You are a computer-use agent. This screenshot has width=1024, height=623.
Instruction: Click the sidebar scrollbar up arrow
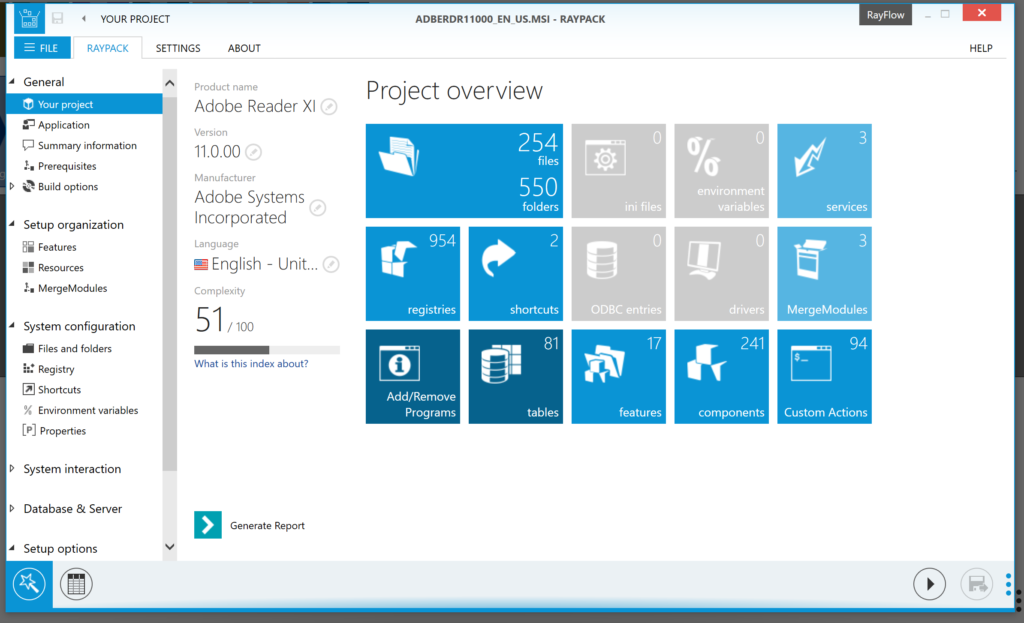(170, 83)
